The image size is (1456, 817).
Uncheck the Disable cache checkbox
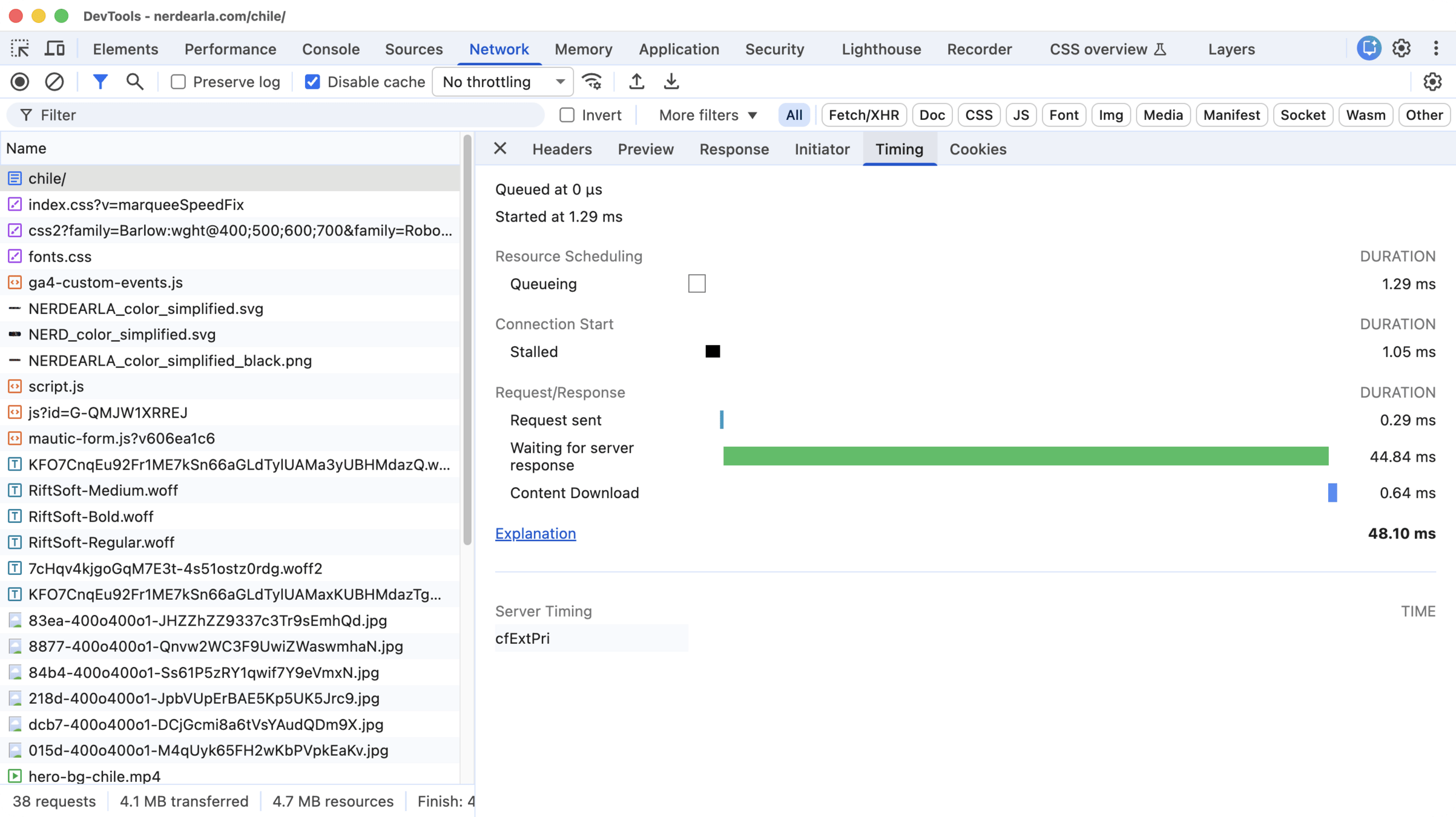[312, 82]
